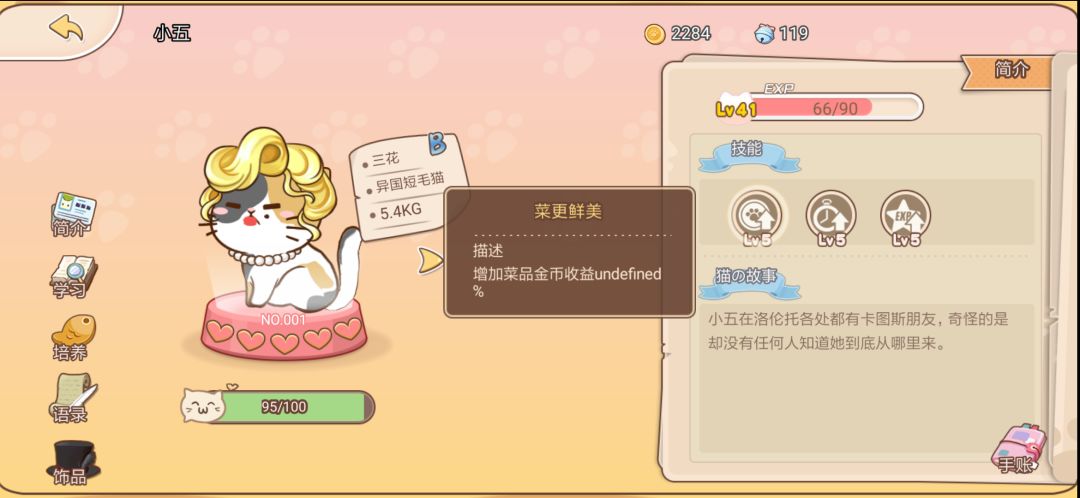Image resolution: width=1080 pixels, height=498 pixels.
Task: Click the yellow arrow pointer beside tooltip
Action: [x=431, y=260]
